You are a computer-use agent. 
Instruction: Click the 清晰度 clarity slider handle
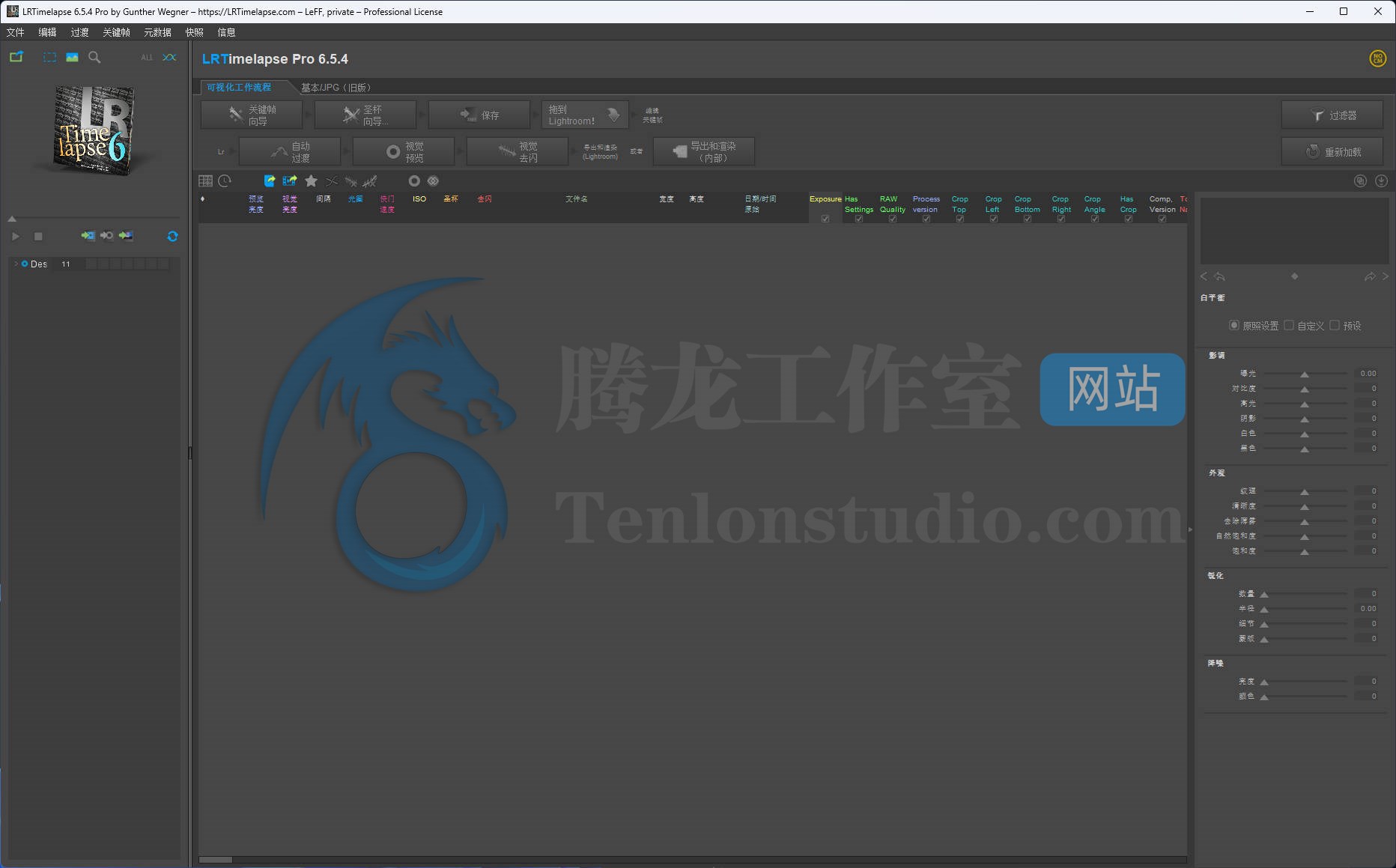click(1305, 507)
